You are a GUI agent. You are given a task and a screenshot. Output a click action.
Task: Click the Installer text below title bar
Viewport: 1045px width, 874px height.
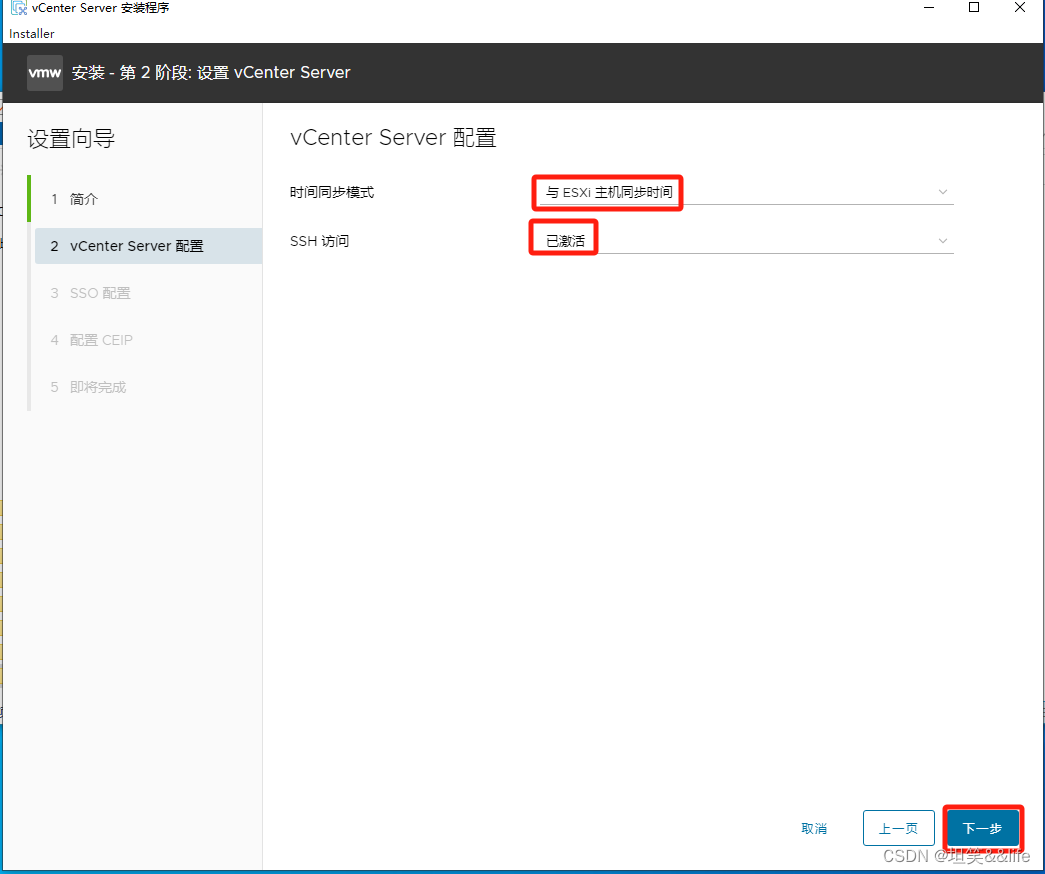31,33
